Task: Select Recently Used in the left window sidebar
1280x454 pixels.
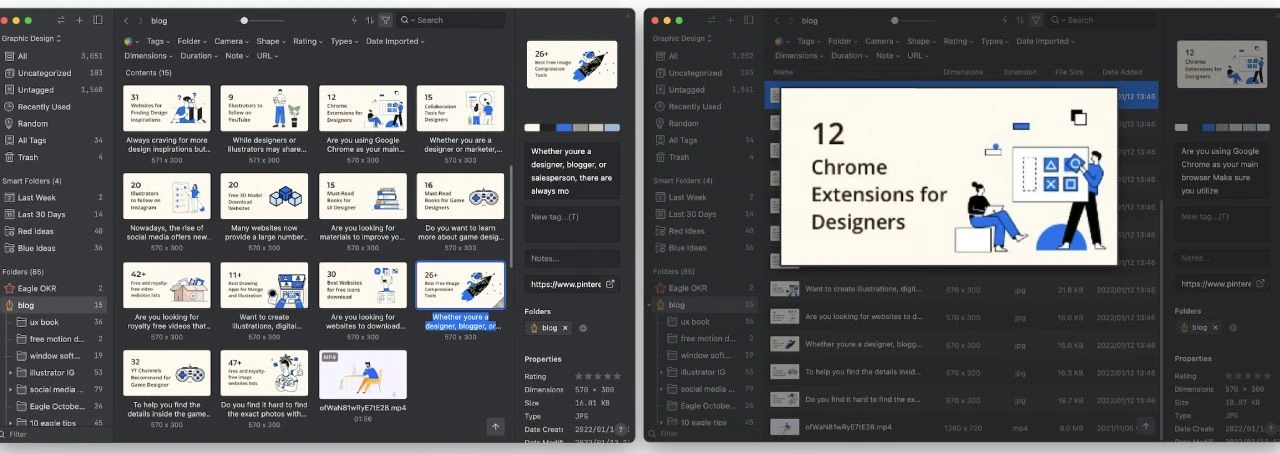Action: 44,107
